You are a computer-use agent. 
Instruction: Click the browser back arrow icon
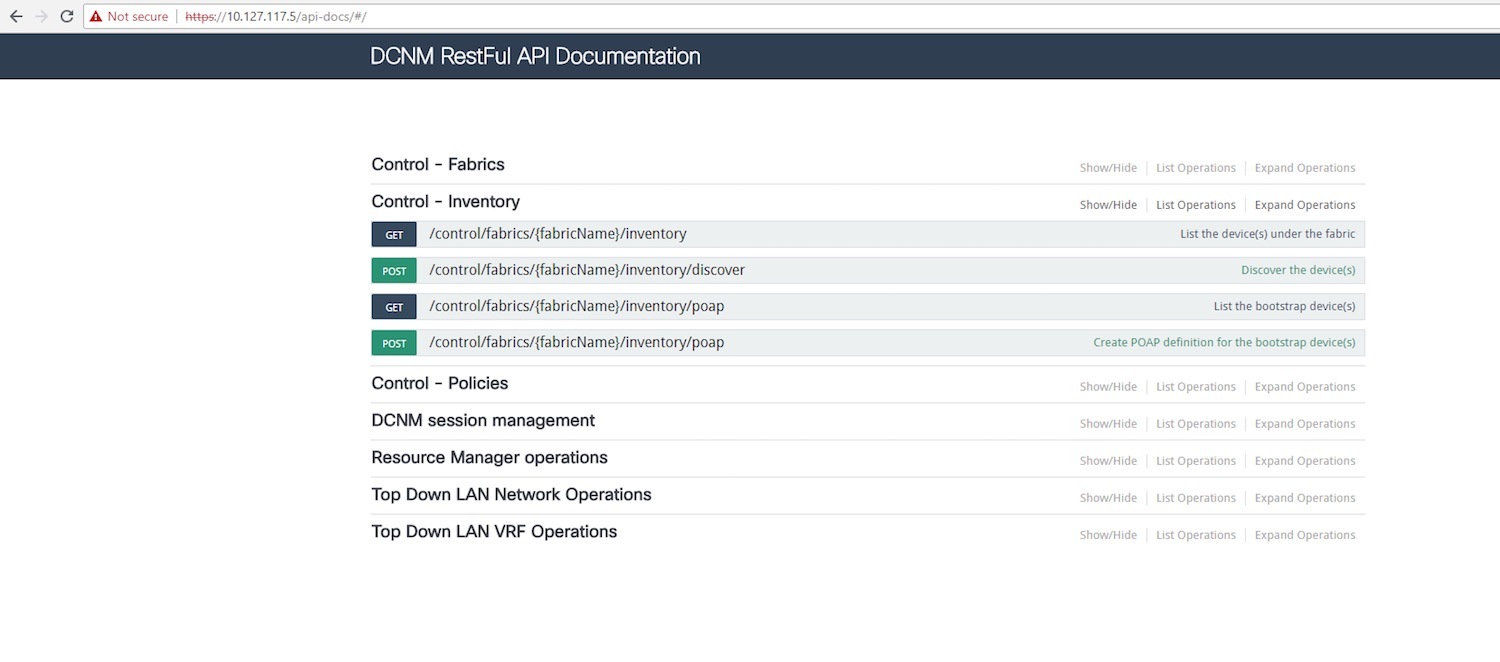coord(15,16)
